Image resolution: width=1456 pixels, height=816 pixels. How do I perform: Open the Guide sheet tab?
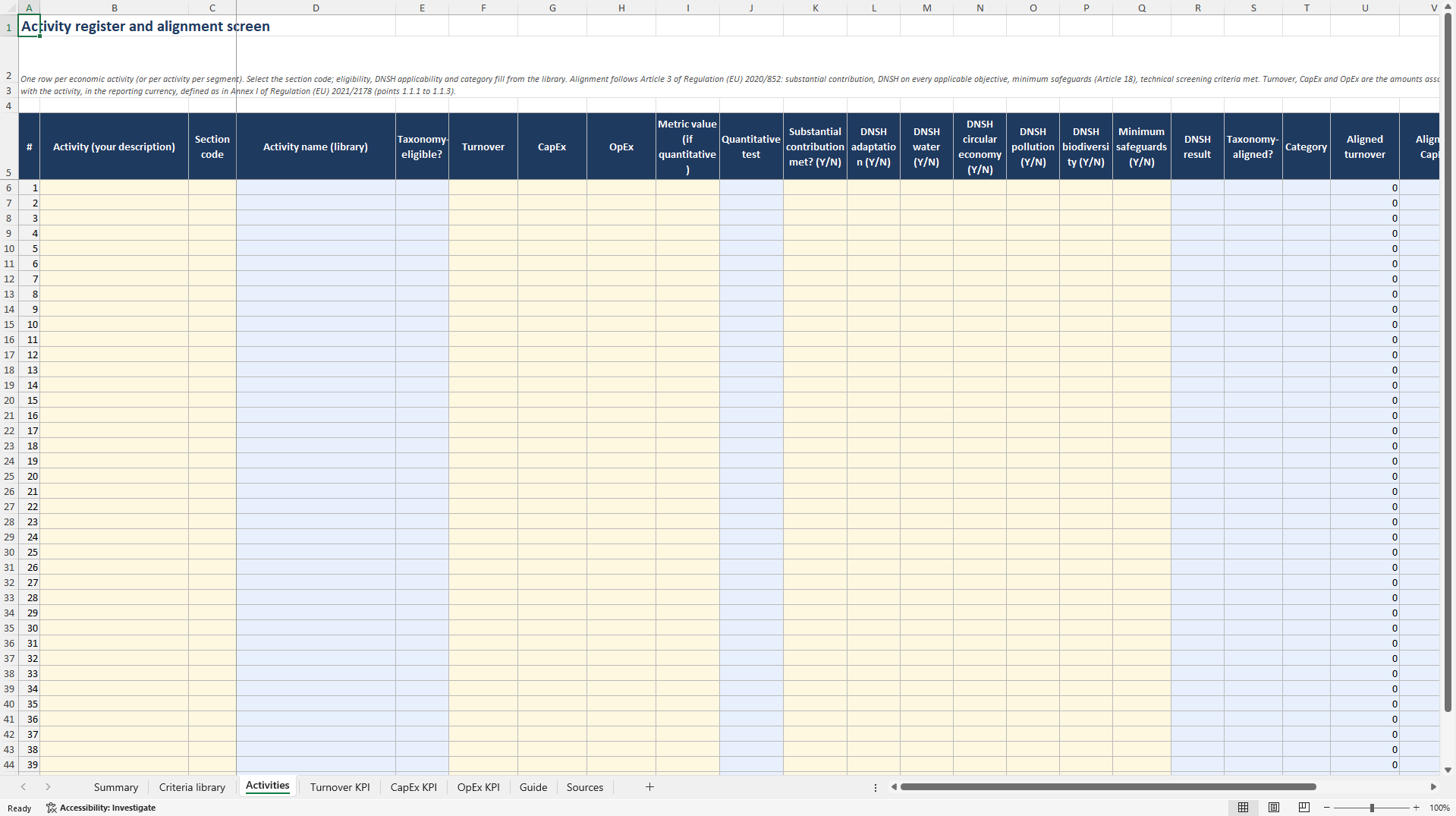coord(533,787)
